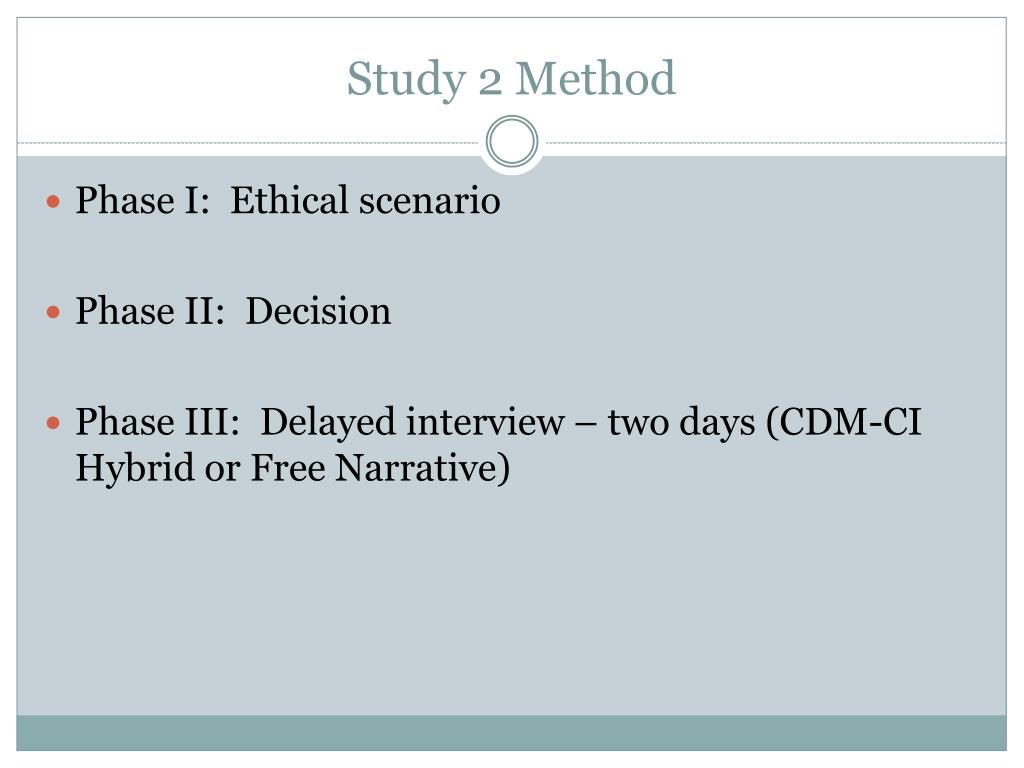
Task: Click the 'Phase II:' label
Action: 150,311
